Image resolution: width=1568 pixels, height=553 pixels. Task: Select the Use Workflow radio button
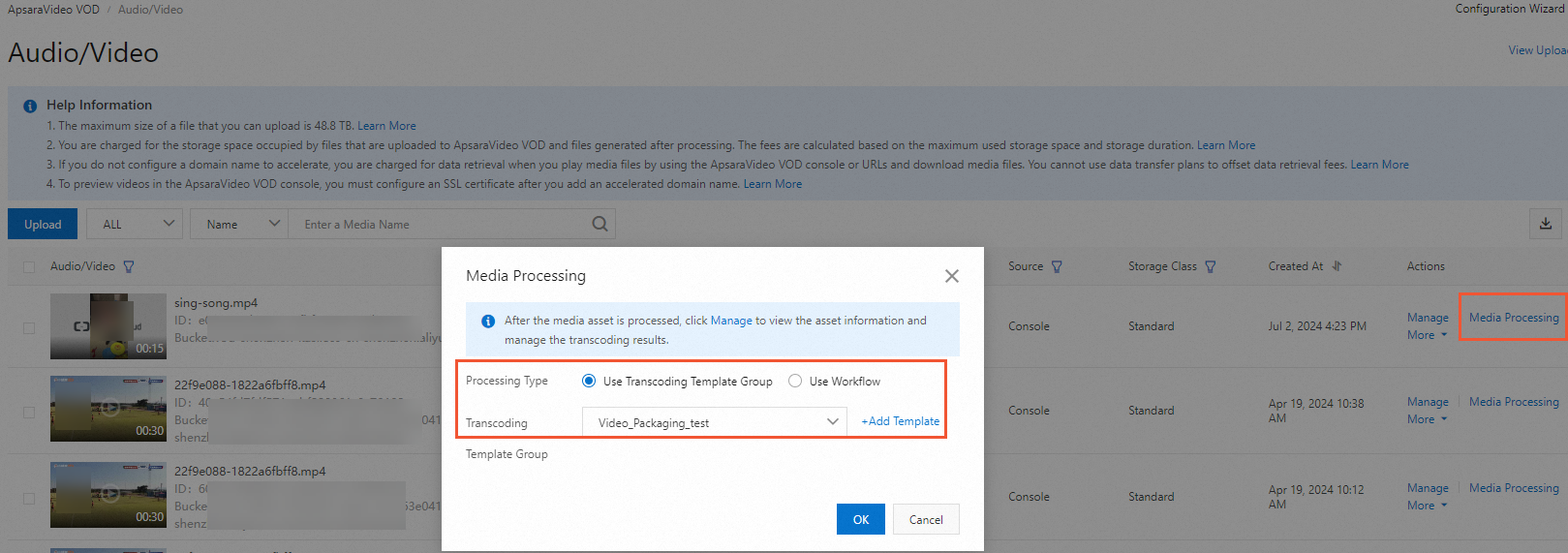795,381
